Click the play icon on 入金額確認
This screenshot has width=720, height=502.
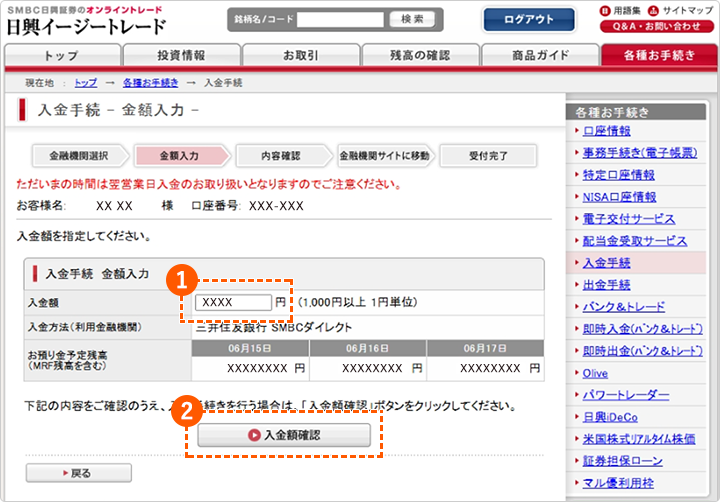point(254,435)
